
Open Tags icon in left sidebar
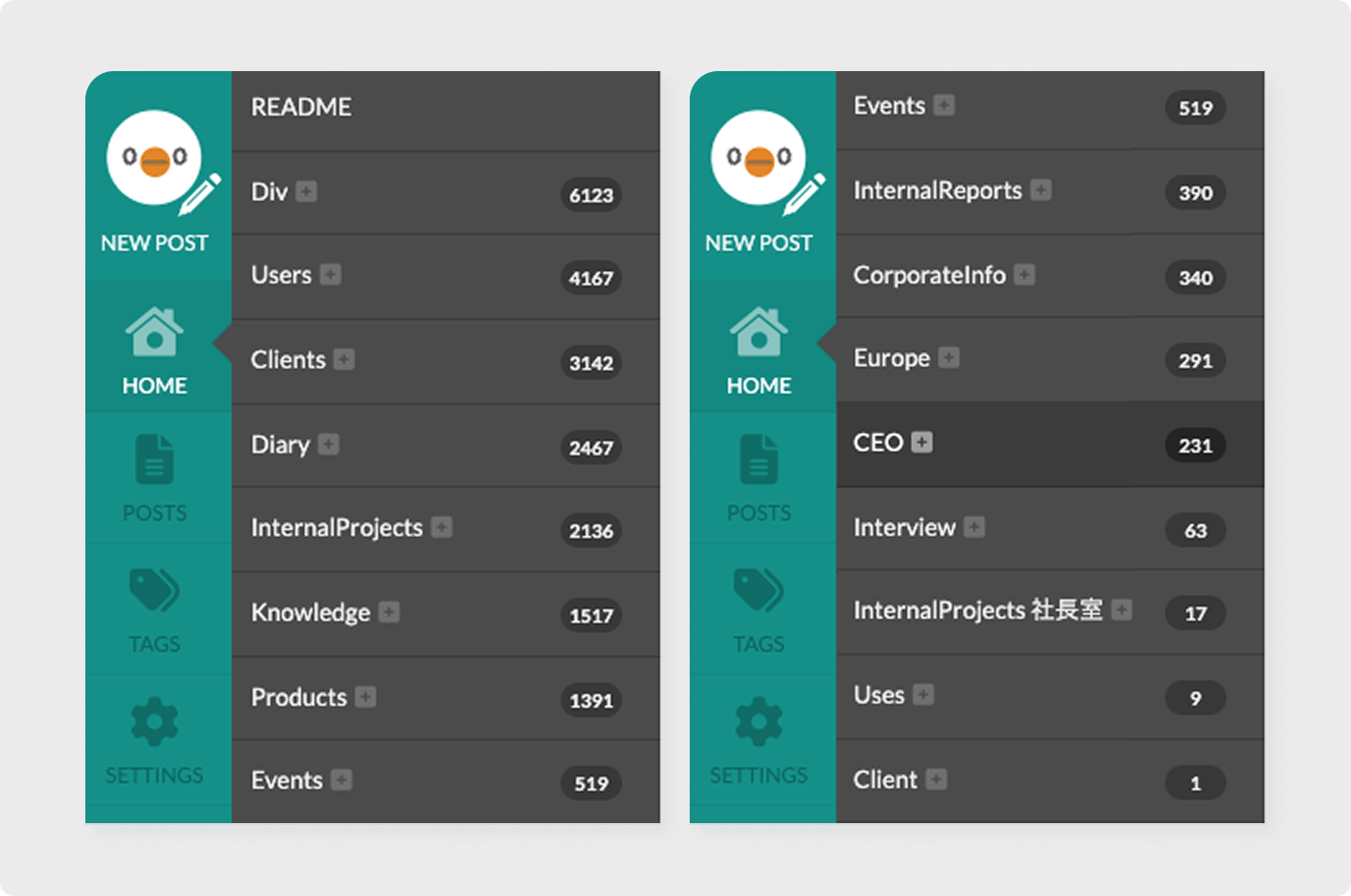[155, 590]
